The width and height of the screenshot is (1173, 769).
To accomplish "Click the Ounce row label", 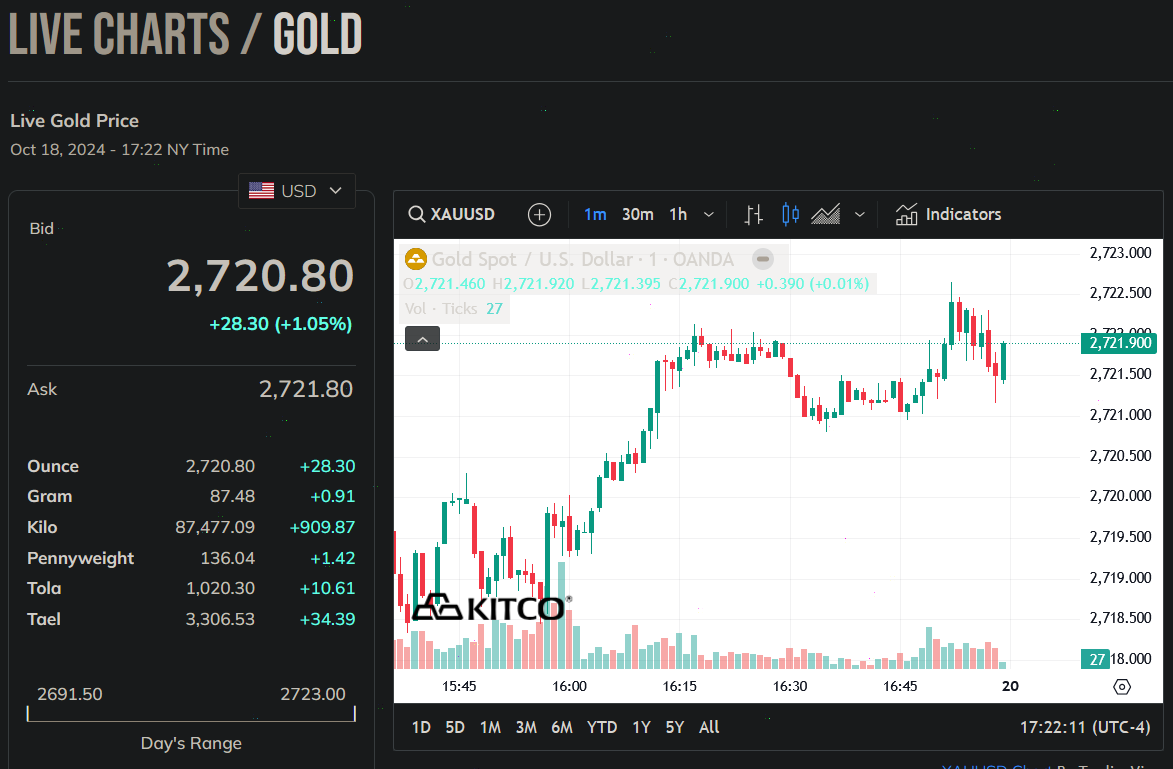I will pos(53,466).
